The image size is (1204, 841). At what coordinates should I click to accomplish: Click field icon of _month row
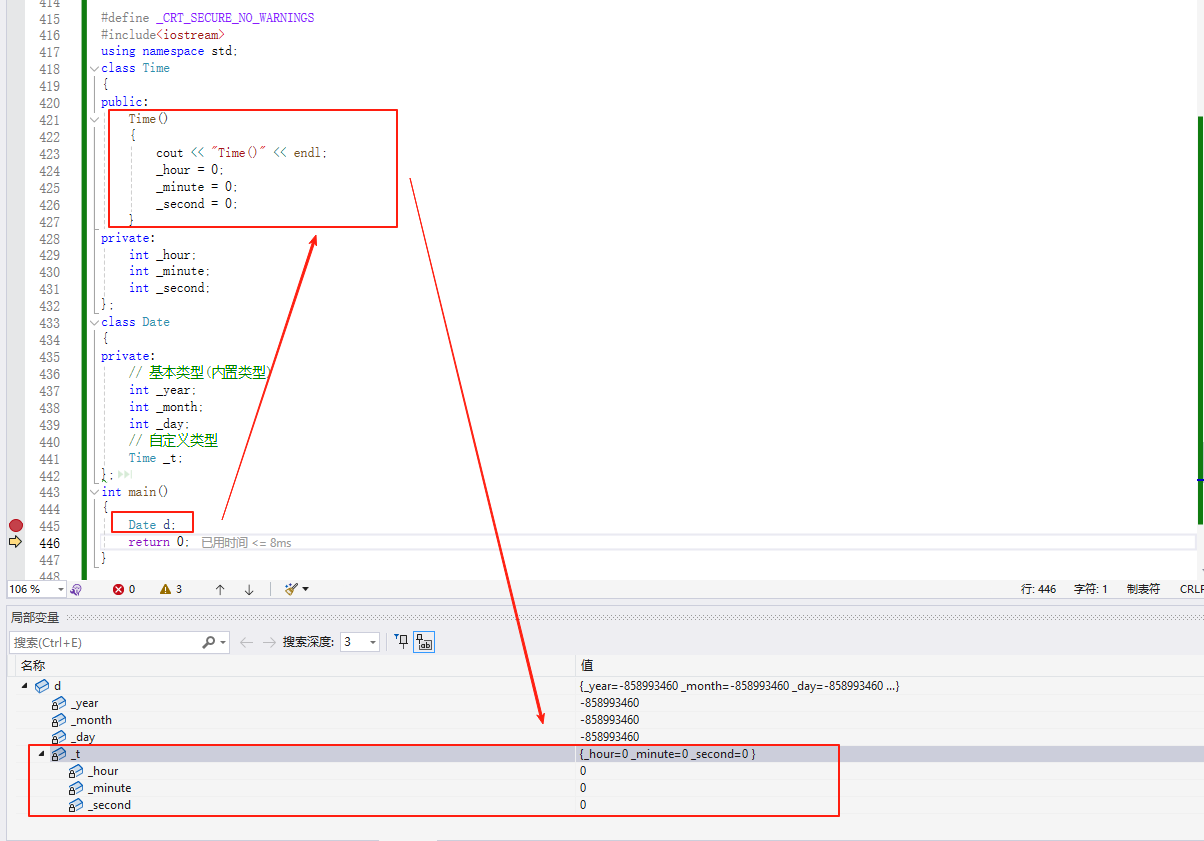(59, 720)
